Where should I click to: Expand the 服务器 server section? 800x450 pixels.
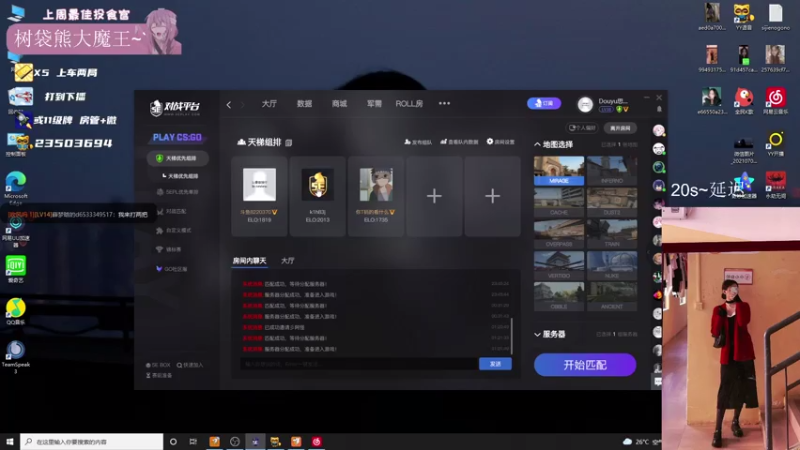(550, 334)
